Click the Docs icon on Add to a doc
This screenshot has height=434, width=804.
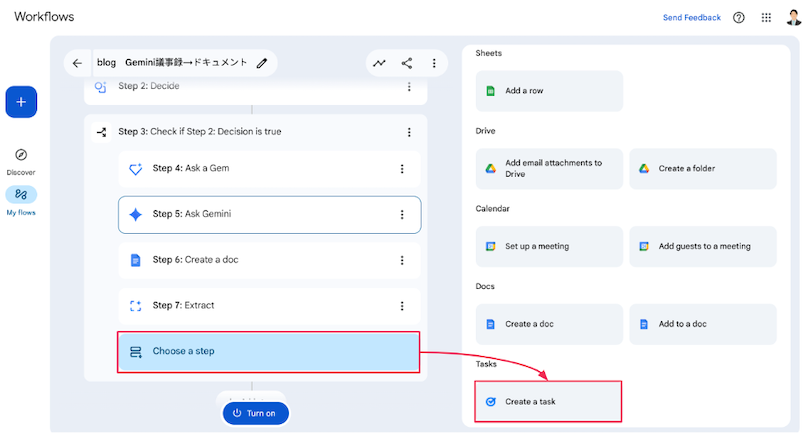[x=644, y=324]
